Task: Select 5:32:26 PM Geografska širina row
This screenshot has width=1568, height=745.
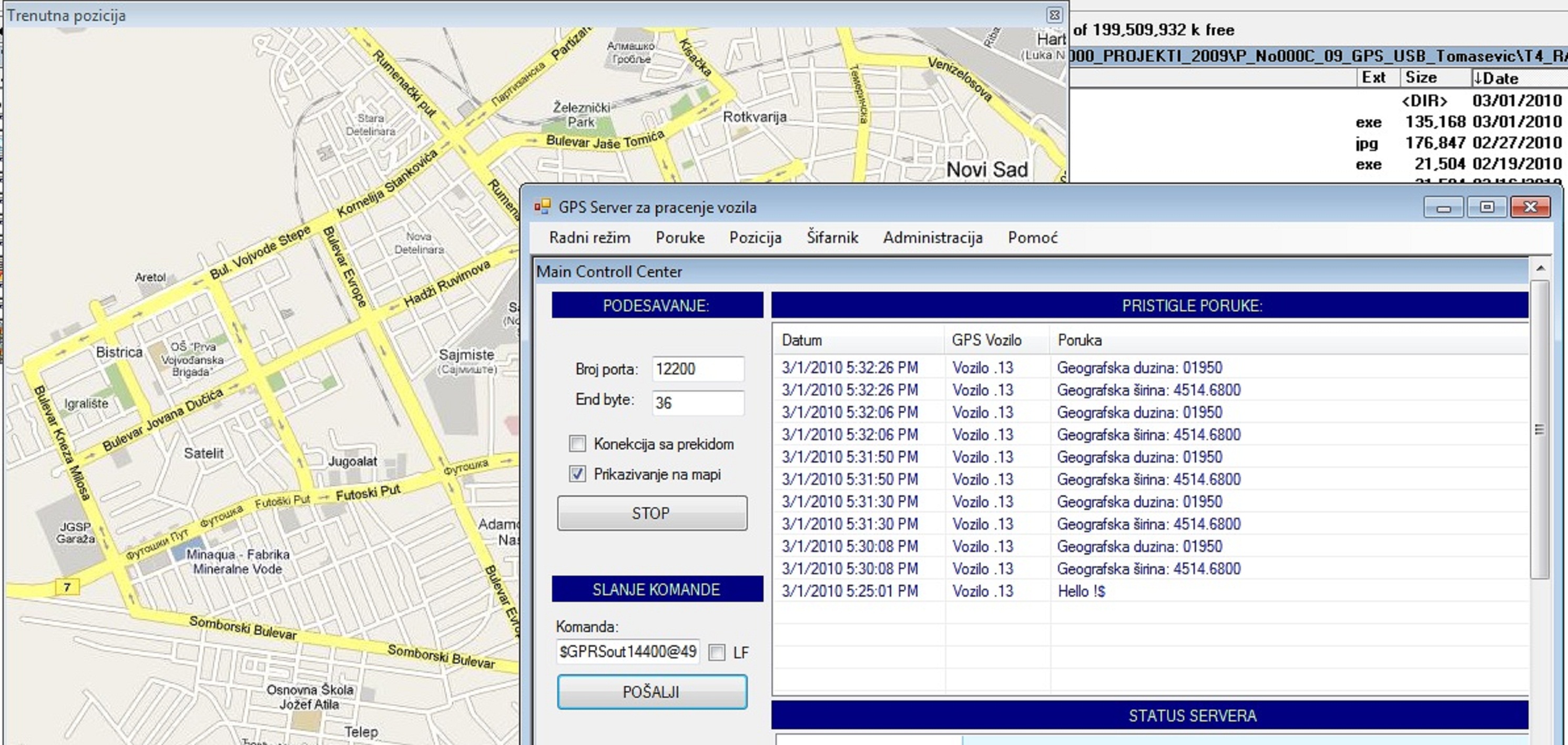Action: (1151, 390)
